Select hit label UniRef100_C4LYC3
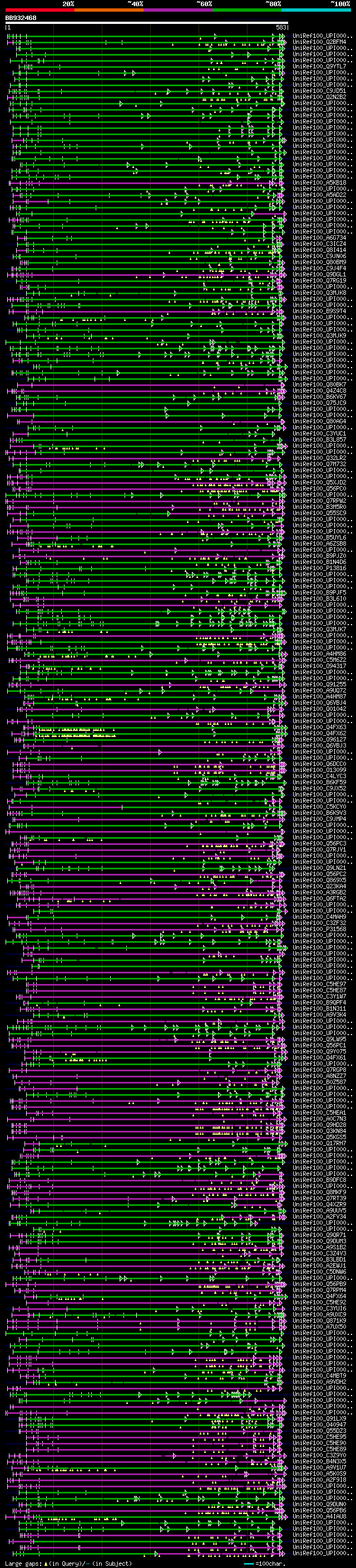 click(319, 775)
